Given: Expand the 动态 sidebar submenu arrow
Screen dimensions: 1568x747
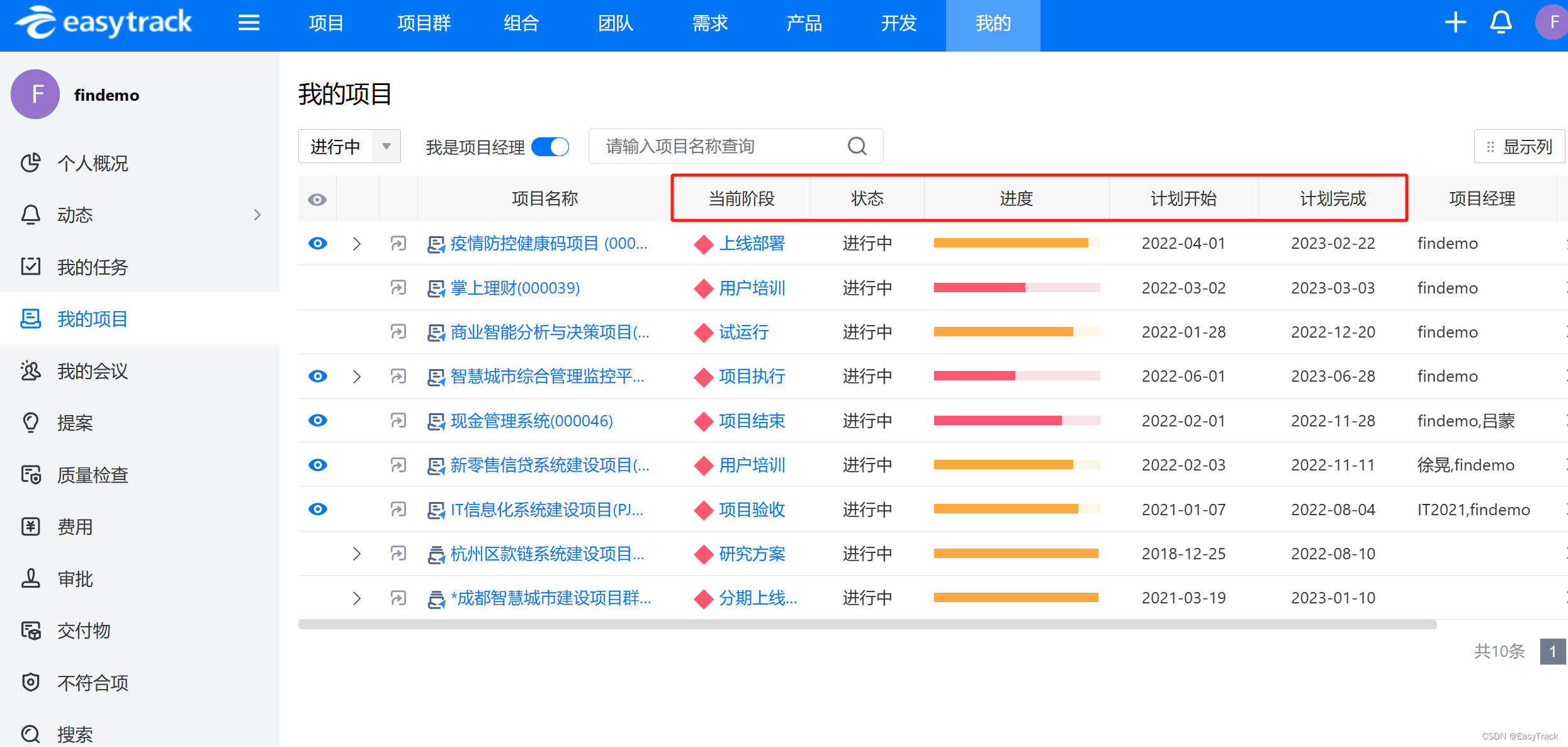Looking at the screenshot, I should point(257,215).
